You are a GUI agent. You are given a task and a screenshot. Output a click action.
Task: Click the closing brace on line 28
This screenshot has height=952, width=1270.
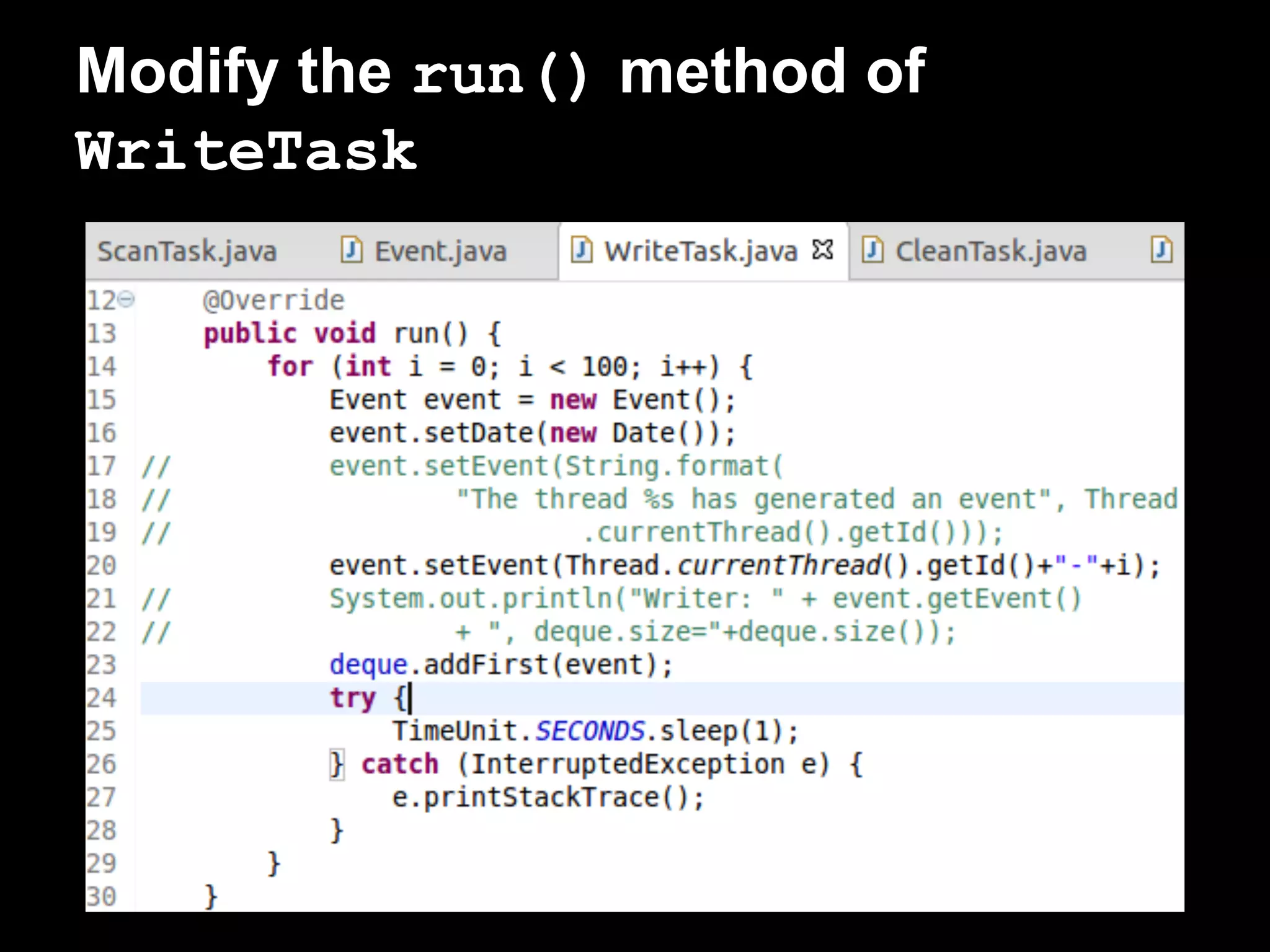pos(337,831)
